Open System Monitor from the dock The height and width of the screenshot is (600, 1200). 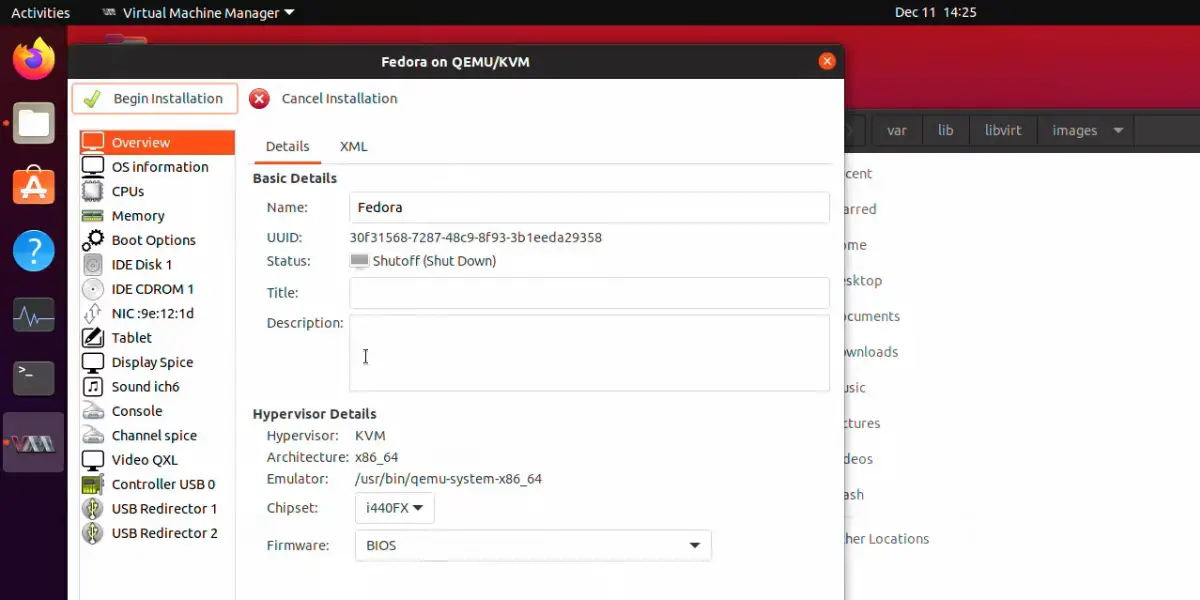[x=34, y=316]
